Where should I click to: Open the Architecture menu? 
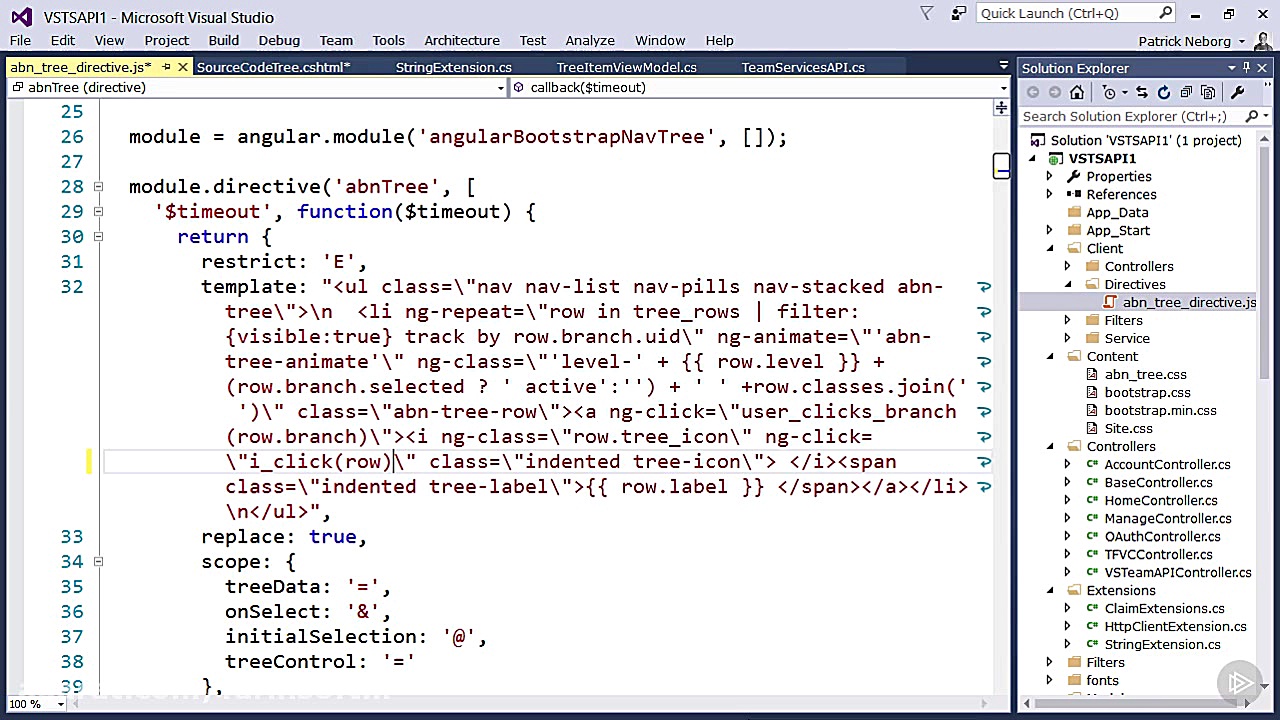(462, 40)
